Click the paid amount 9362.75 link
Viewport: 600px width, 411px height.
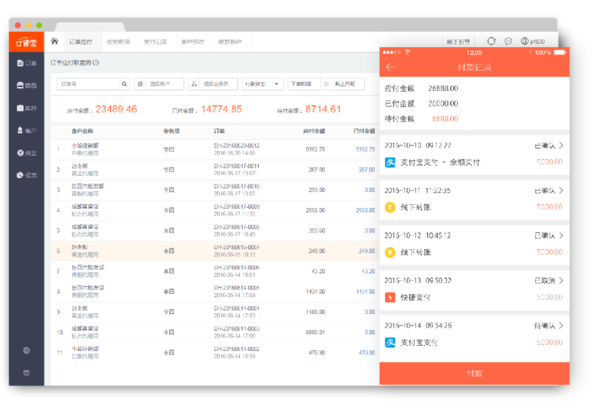point(365,149)
